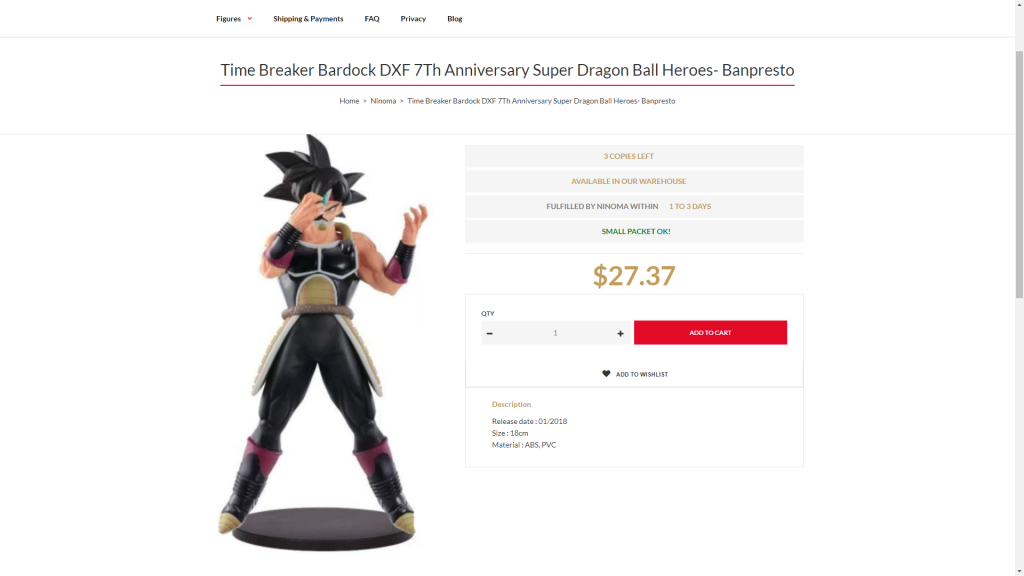Click the scrollbar up arrow
This screenshot has height=576, width=1024.
[x=1019, y=5]
